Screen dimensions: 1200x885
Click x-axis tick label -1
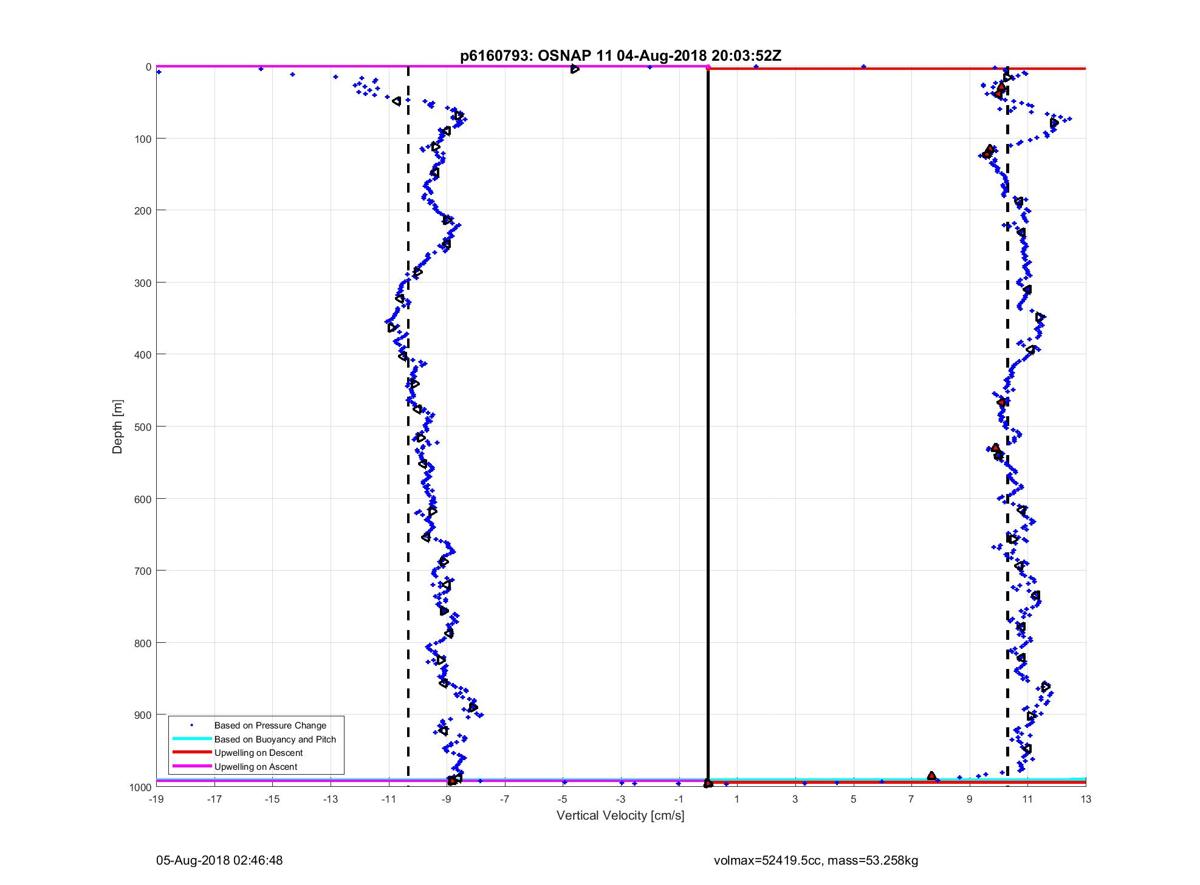click(679, 799)
